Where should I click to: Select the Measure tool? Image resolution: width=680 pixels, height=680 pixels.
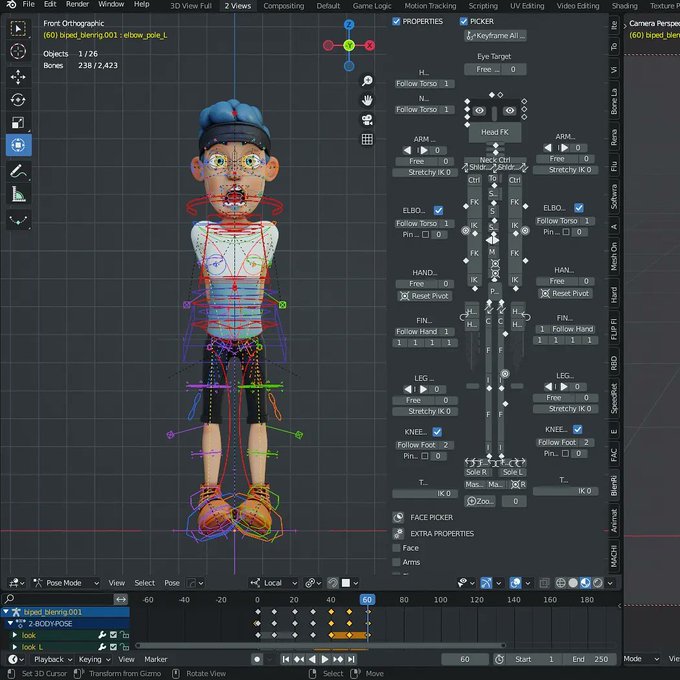(18, 194)
